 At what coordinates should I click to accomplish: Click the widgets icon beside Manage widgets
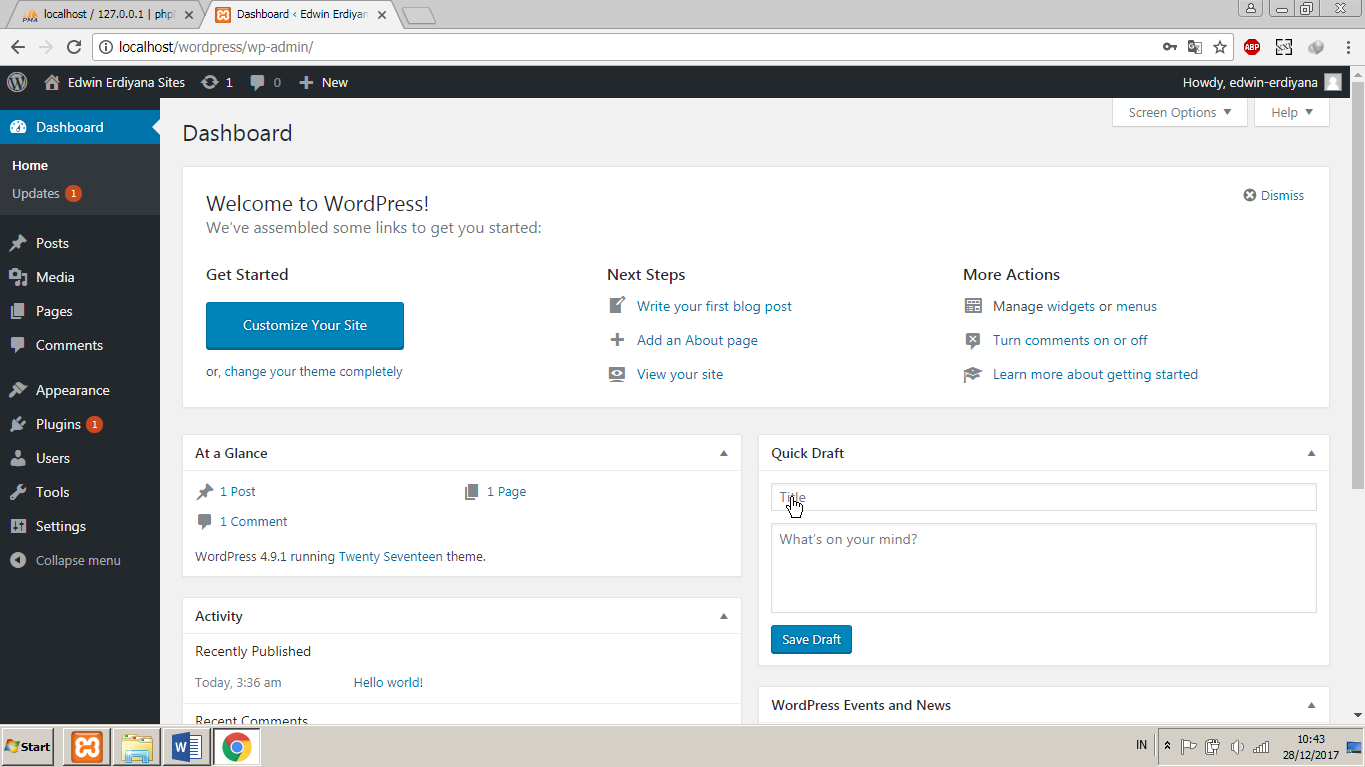pos(973,306)
